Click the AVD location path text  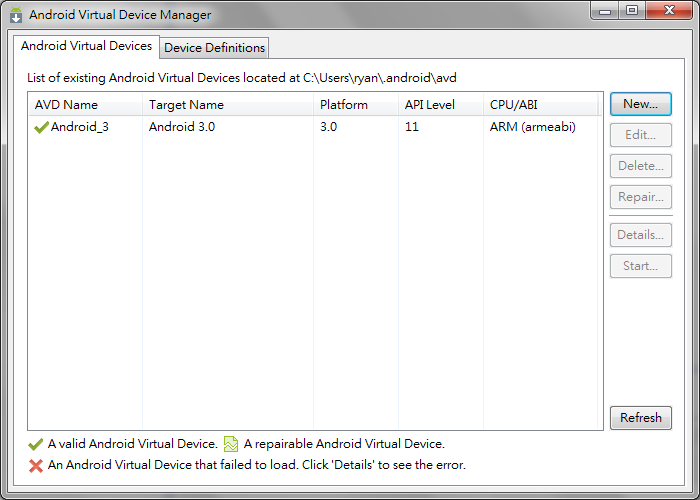point(380,78)
